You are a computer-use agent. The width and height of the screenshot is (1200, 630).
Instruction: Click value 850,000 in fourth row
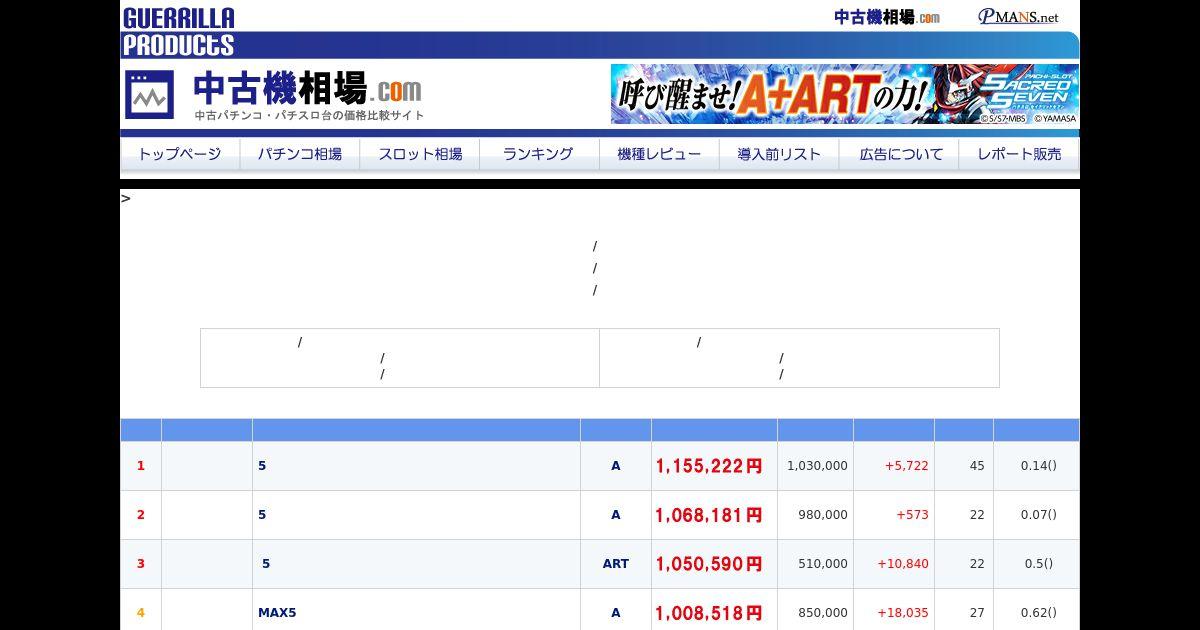823,613
